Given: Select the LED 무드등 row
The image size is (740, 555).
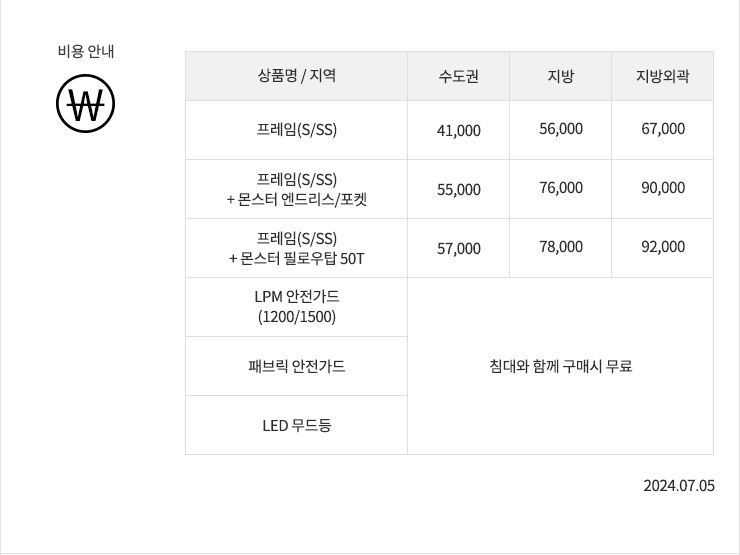Looking at the screenshot, I should tap(296, 425).
